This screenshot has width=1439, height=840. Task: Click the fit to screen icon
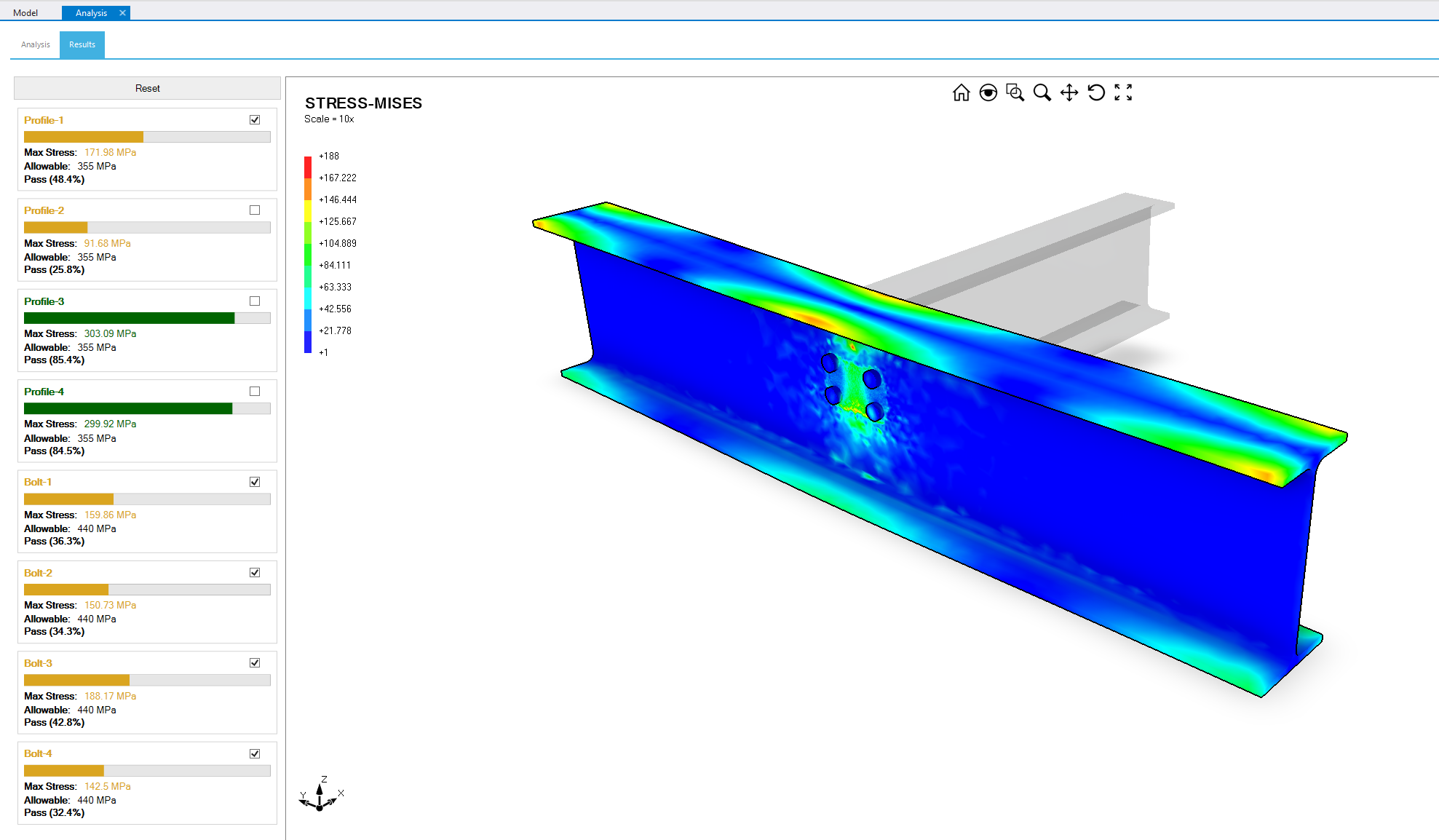[1123, 92]
